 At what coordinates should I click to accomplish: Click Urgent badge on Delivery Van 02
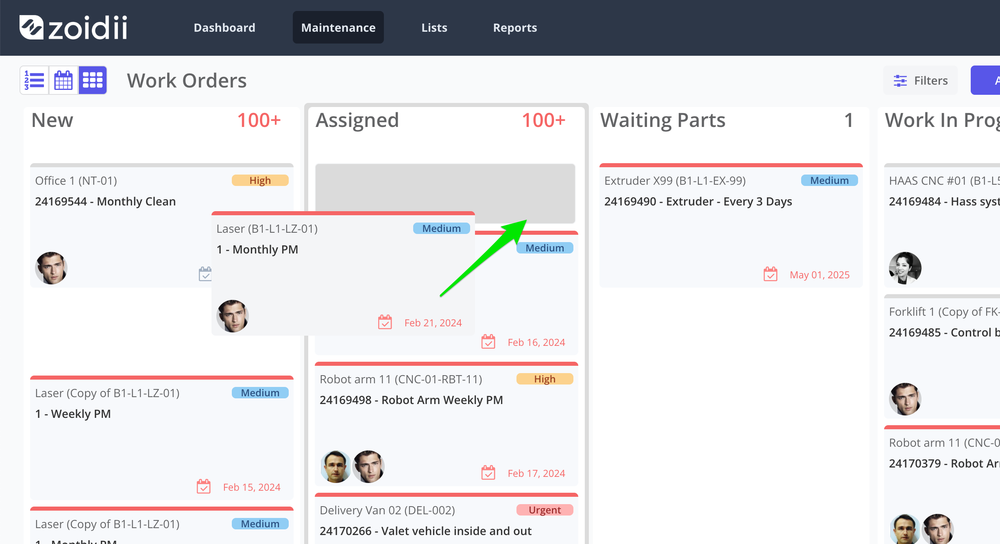click(545, 510)
